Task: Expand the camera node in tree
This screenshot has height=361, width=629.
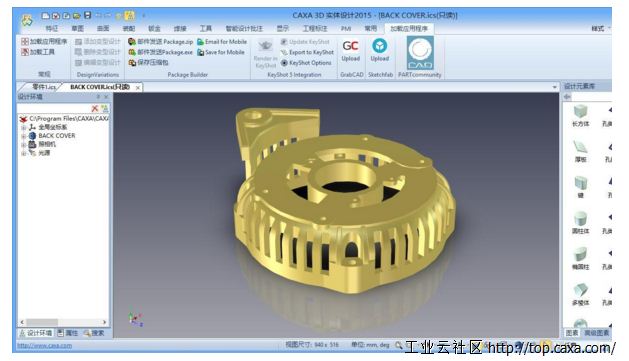Action: tap(23, 145)
